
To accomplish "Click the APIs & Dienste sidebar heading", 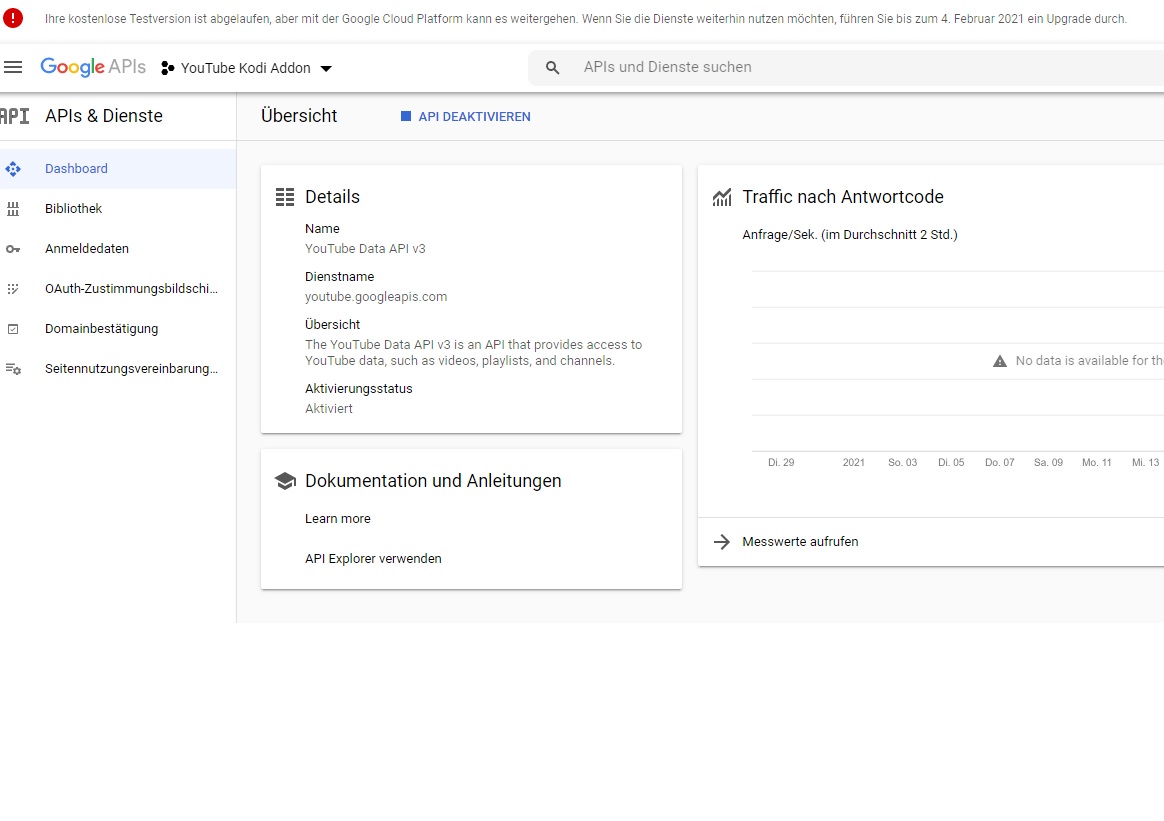I will (104, 116).
